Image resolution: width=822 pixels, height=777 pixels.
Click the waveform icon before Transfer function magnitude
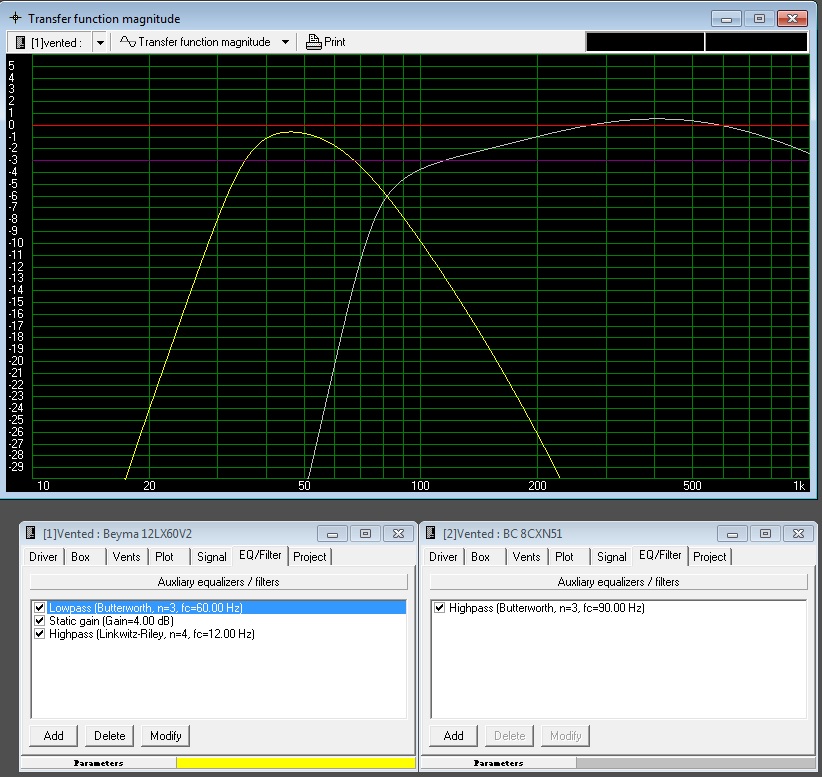click(127, 42)
